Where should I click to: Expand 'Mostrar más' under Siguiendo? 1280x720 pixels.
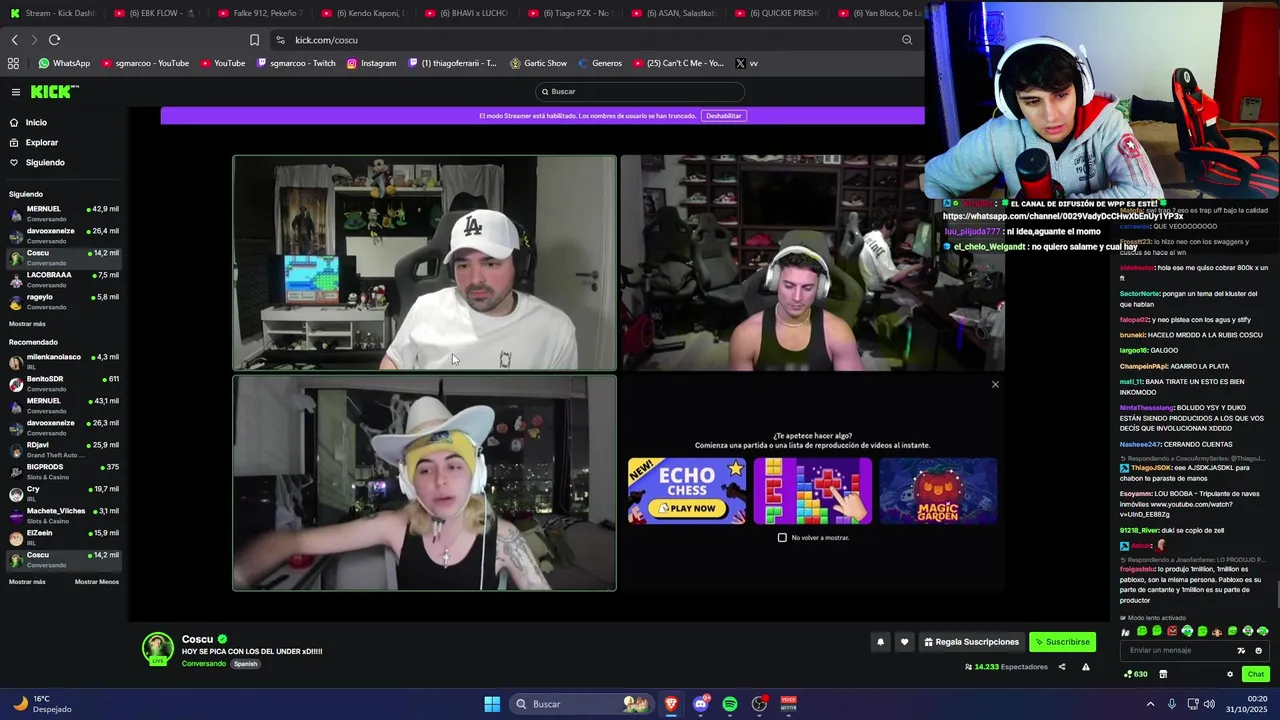(x=27, y=324)
